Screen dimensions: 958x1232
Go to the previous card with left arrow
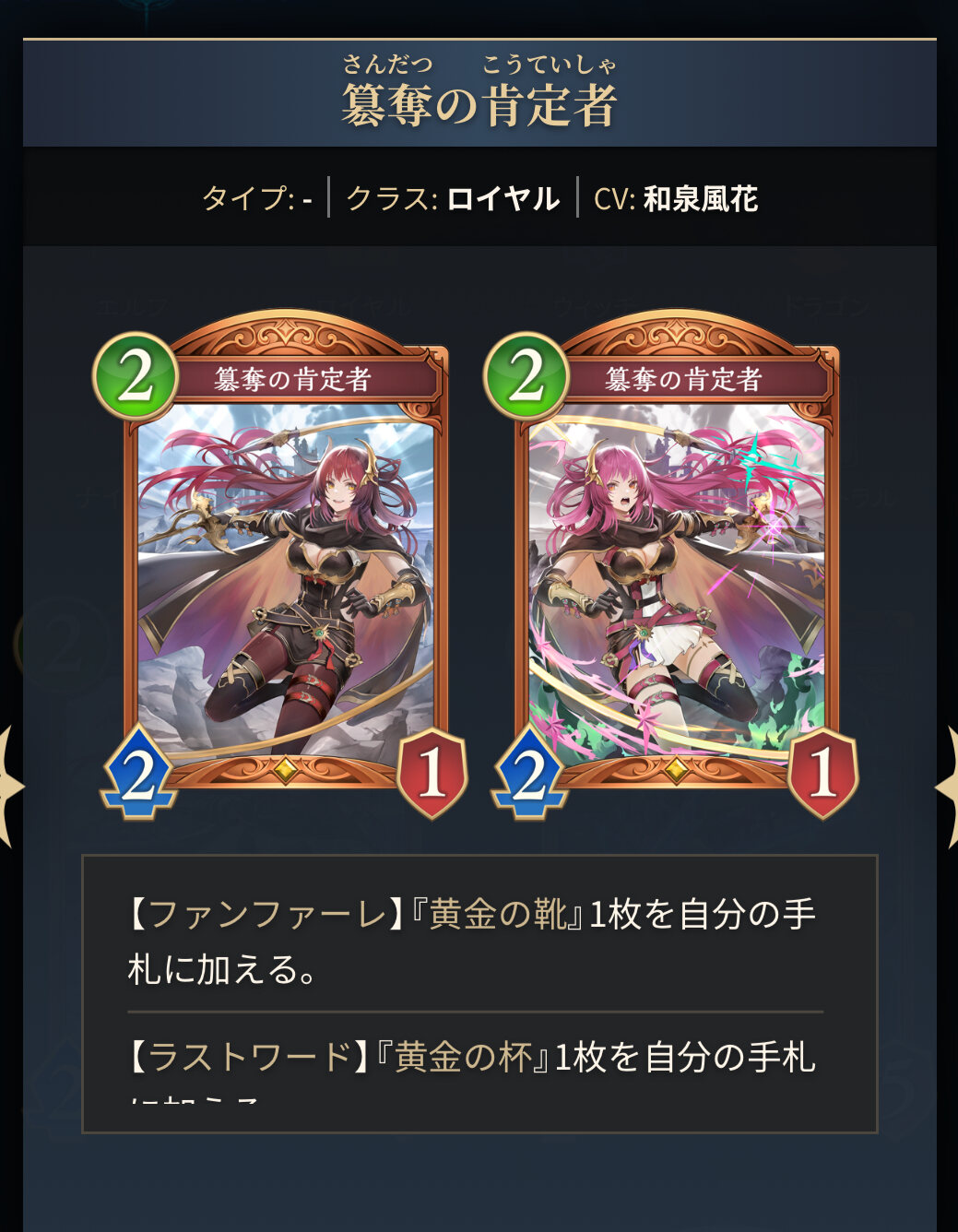(7, 787)
